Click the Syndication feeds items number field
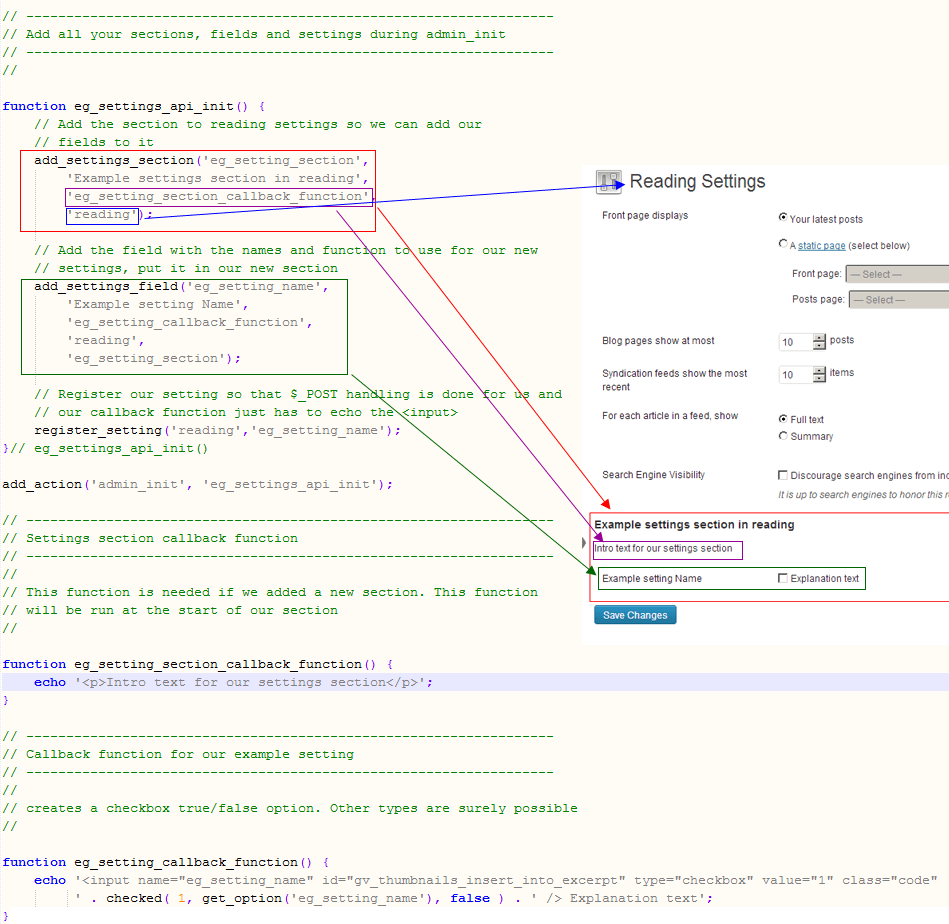The height and width of the screenshot is (924, 949). coord(794,375)
